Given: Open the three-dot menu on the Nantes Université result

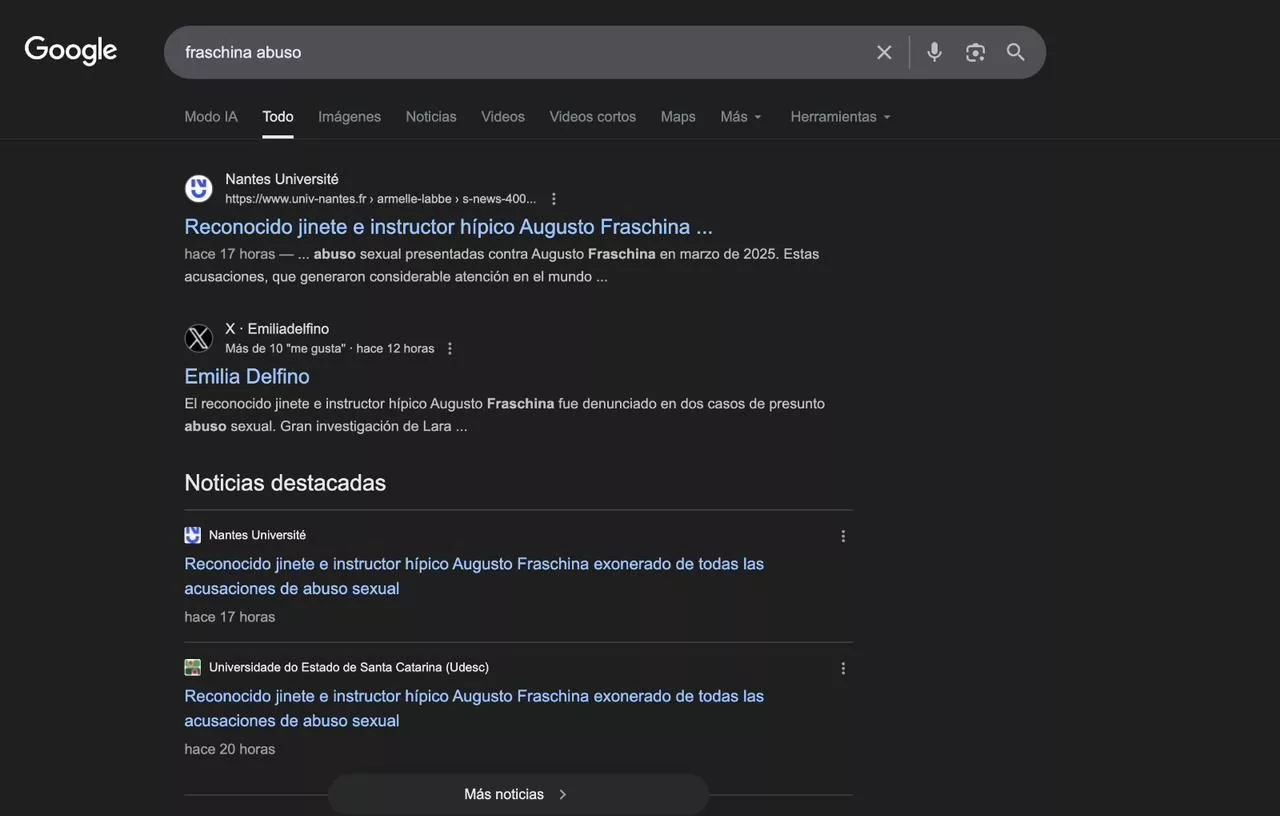Looking at the screenshot, I should pyautogui.click(x=553, y=198).
